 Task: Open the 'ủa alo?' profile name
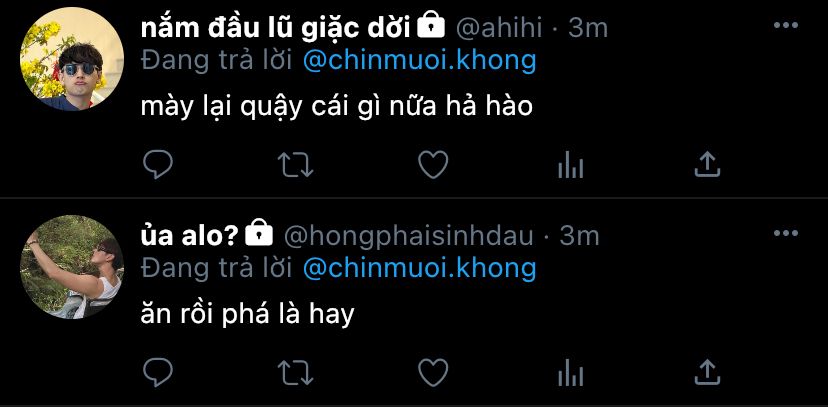click(x=190, y=236)
